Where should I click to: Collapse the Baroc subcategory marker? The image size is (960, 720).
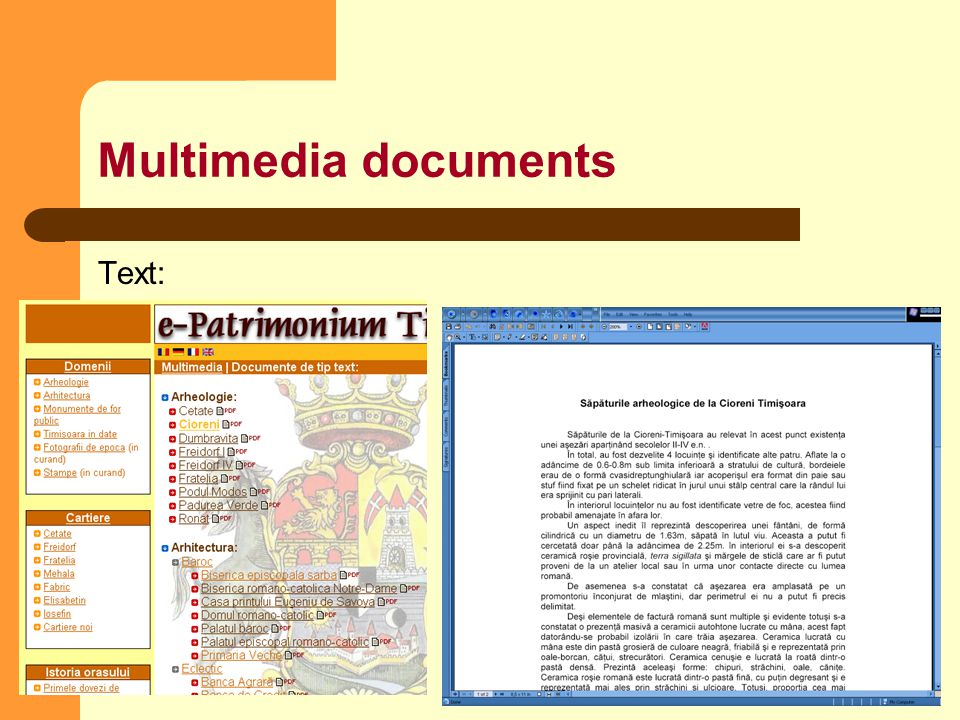tap(175, 562)
